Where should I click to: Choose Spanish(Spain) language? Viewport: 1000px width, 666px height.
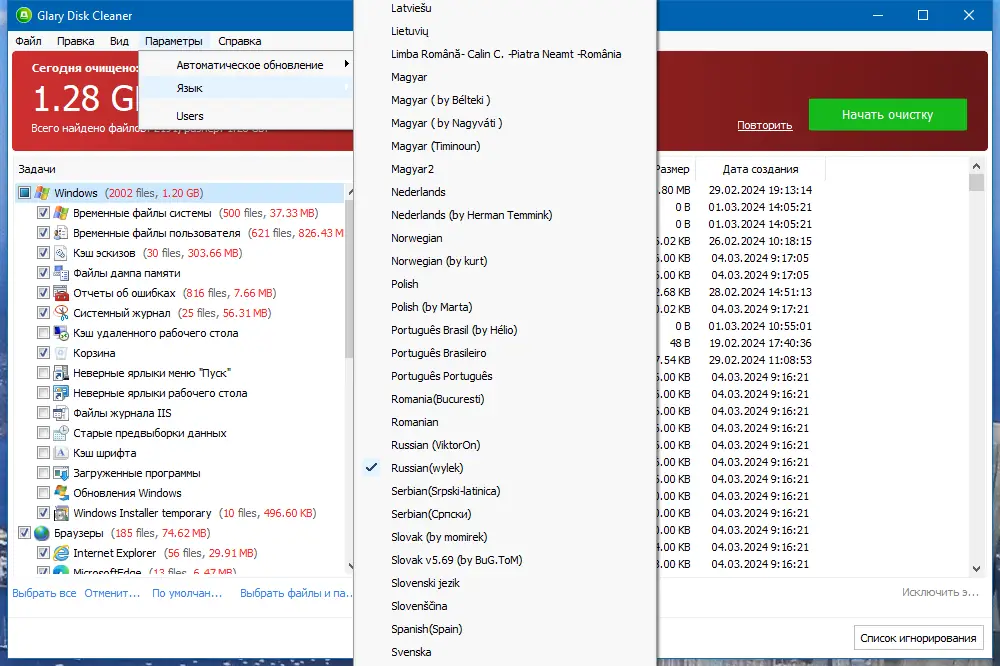(427, 629)
